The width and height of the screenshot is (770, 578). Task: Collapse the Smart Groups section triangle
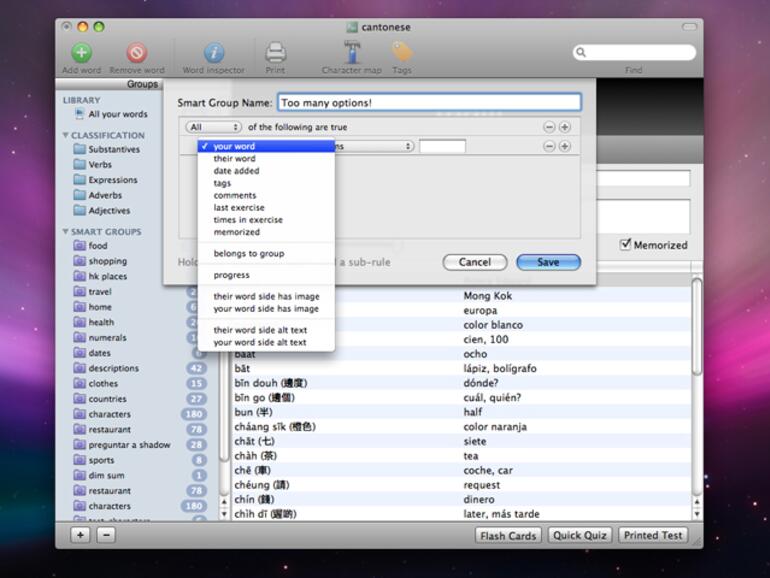point(66,232)
